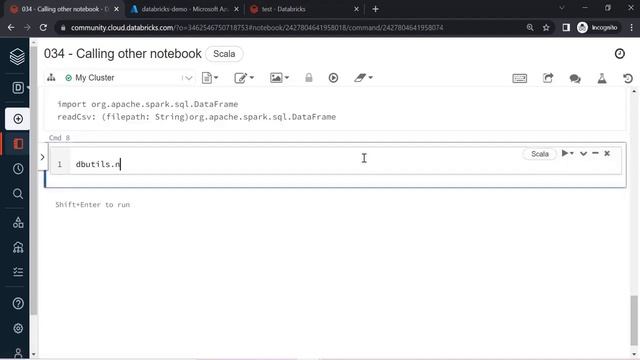Click the cluster hierarchy icon beside My Cluster
The image size is (640, 360).
pos(51,78)
